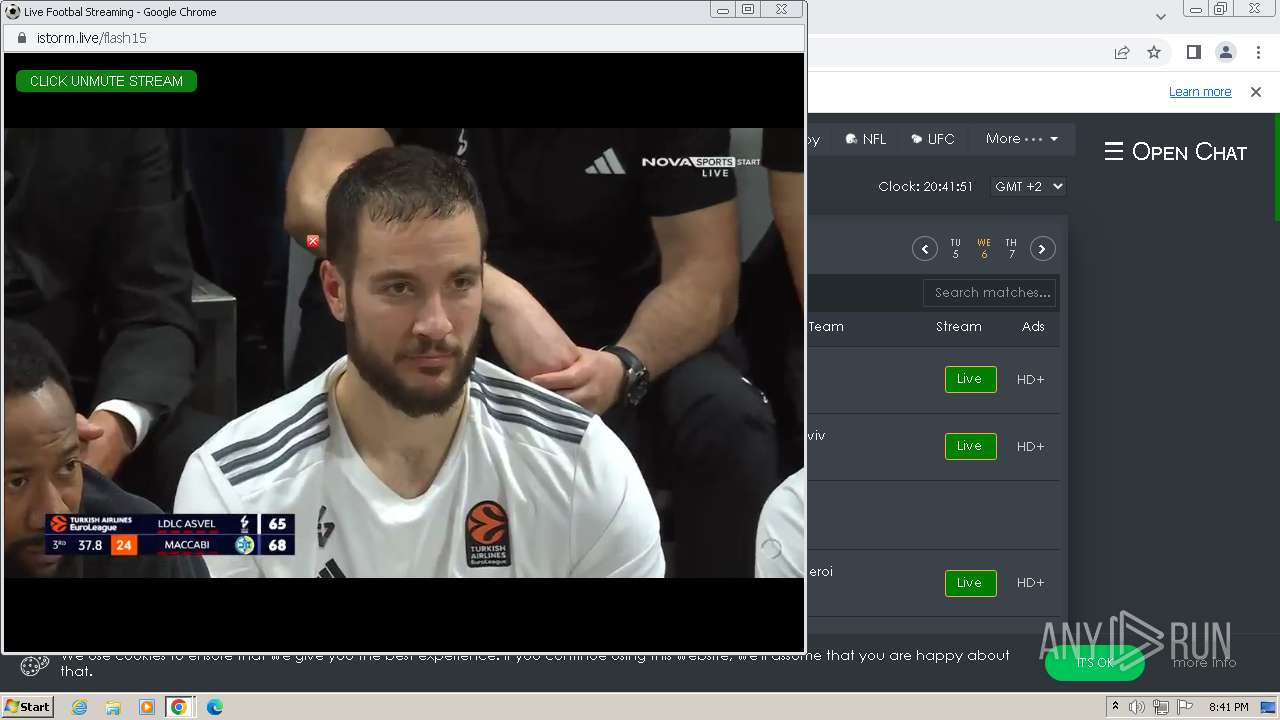
Task: Open the Learn more link
Action: pyautogui.click(x=1200, y=92)
